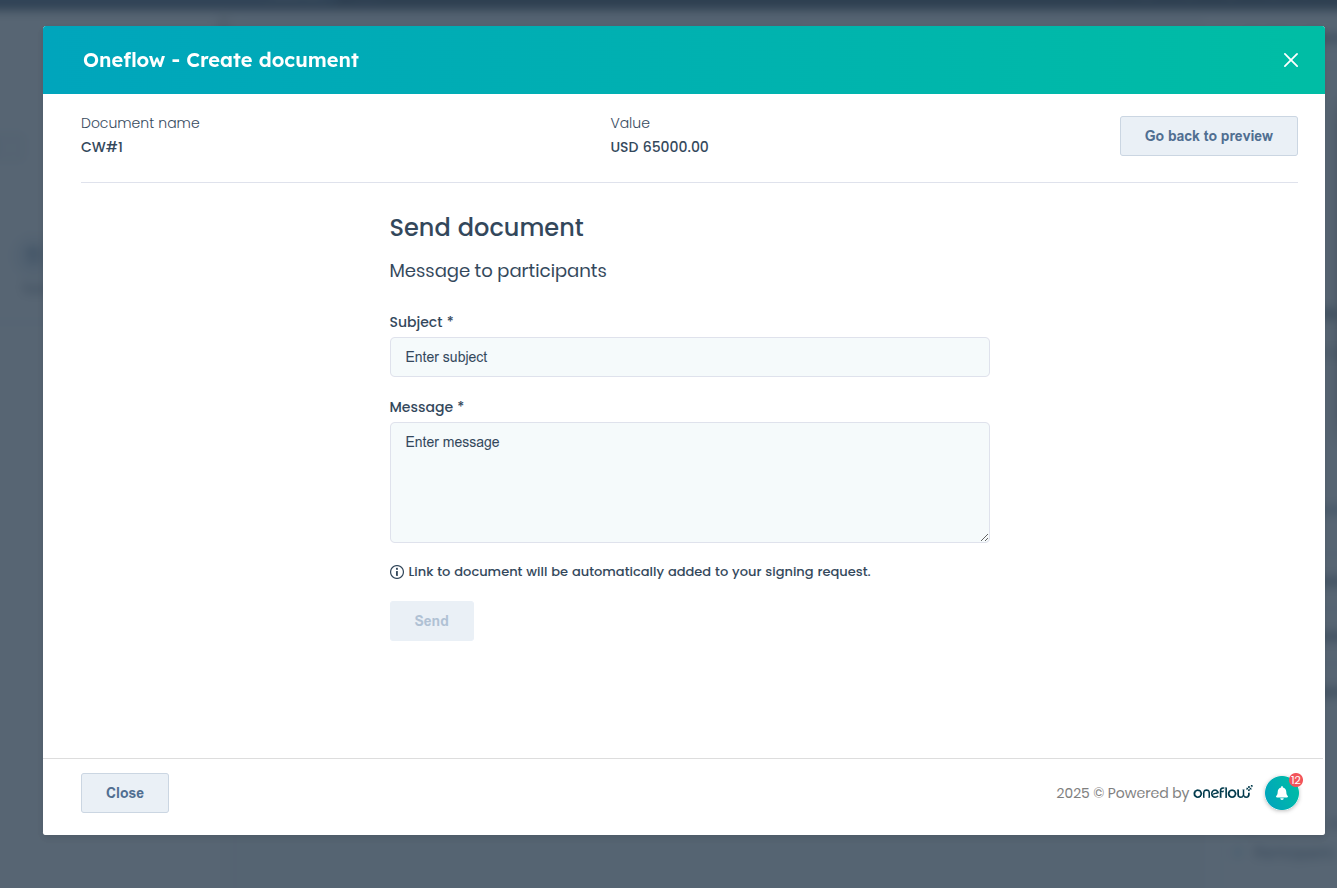
Task: Click the Value label
Action: pos(630,123)
